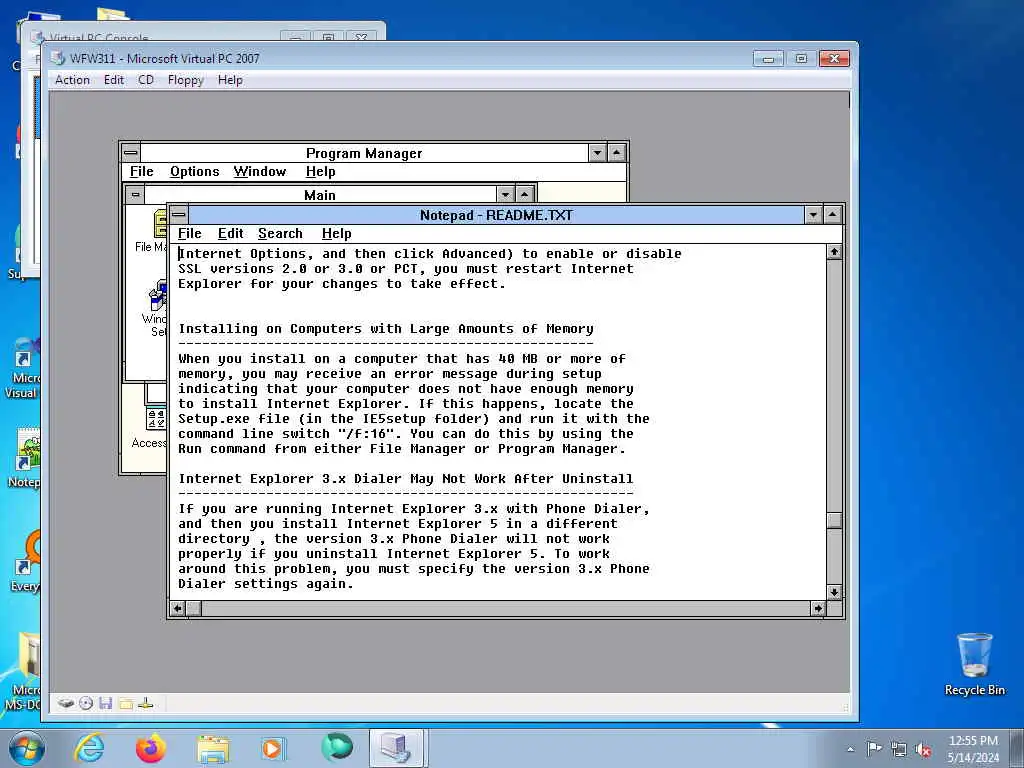
Task: Click the CD drive status icon in Virtual PC
Action: click(86, 703)
